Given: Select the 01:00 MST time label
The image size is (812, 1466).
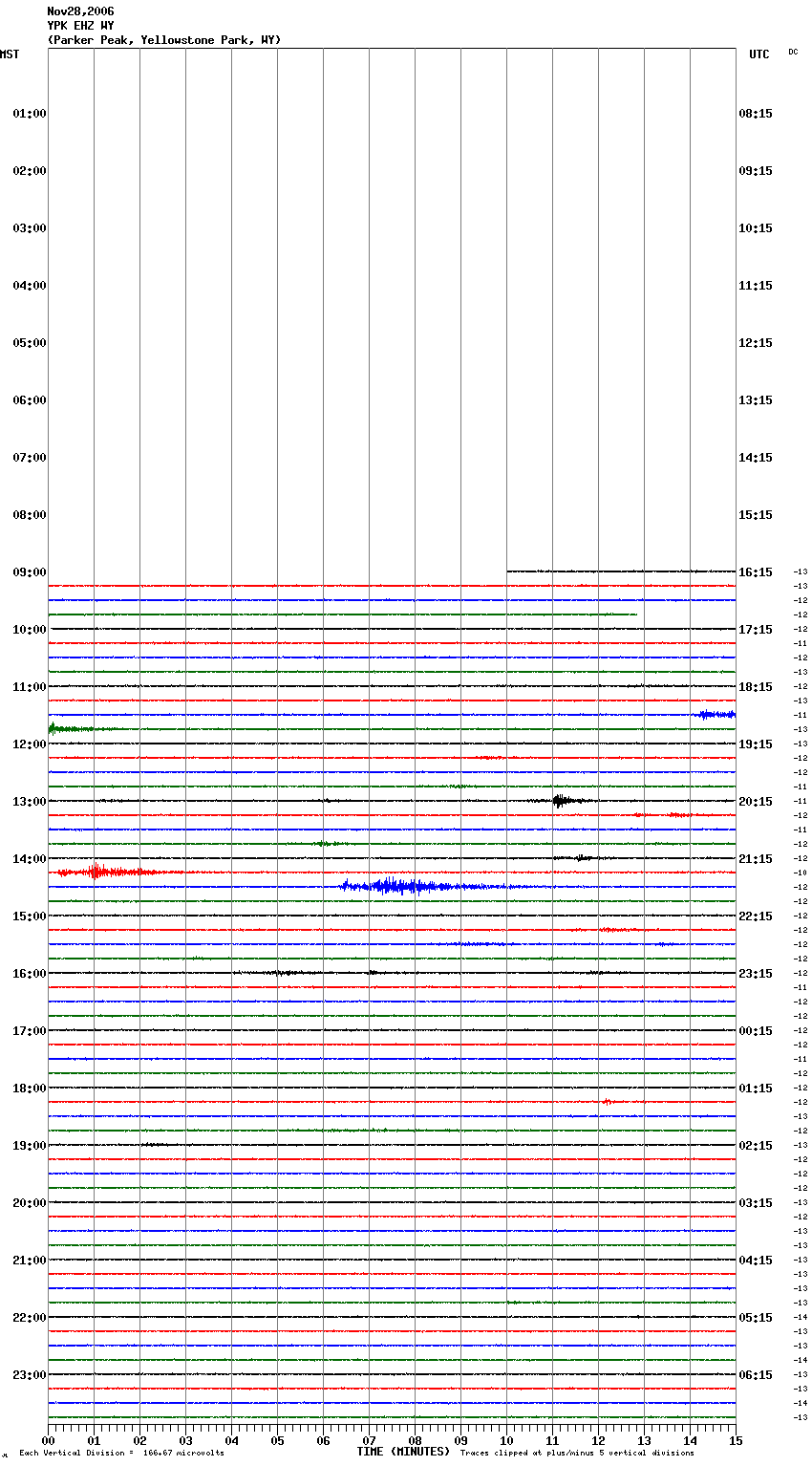Looking at the screenshot, I should click(30, 114).
